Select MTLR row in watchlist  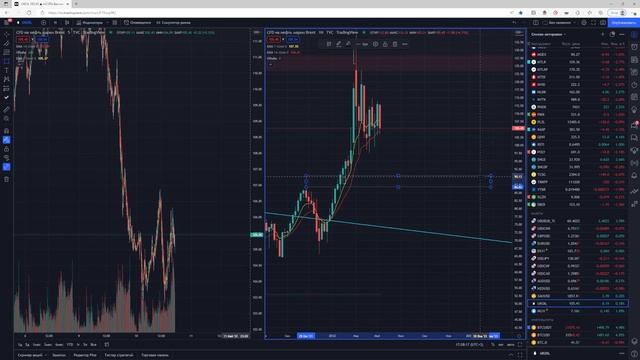click(x=578, y=62)
